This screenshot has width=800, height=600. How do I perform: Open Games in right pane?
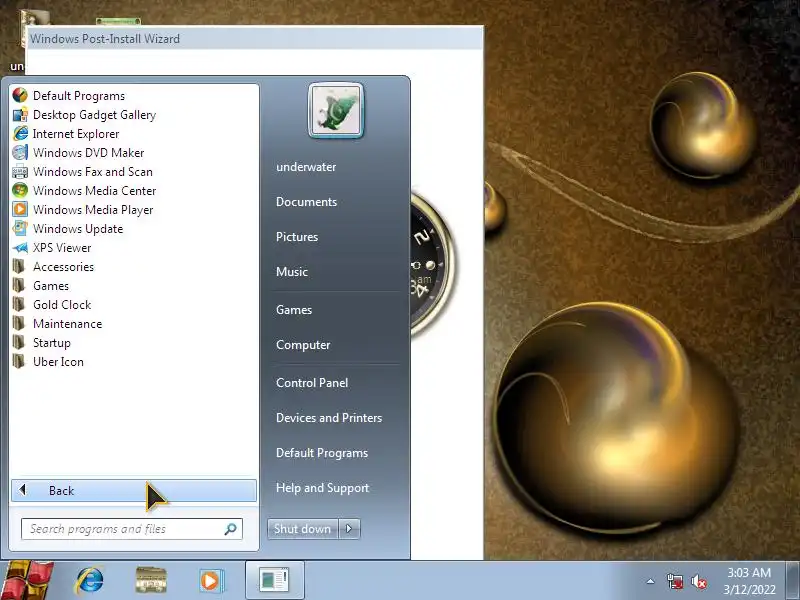click(x=294, y=310)
